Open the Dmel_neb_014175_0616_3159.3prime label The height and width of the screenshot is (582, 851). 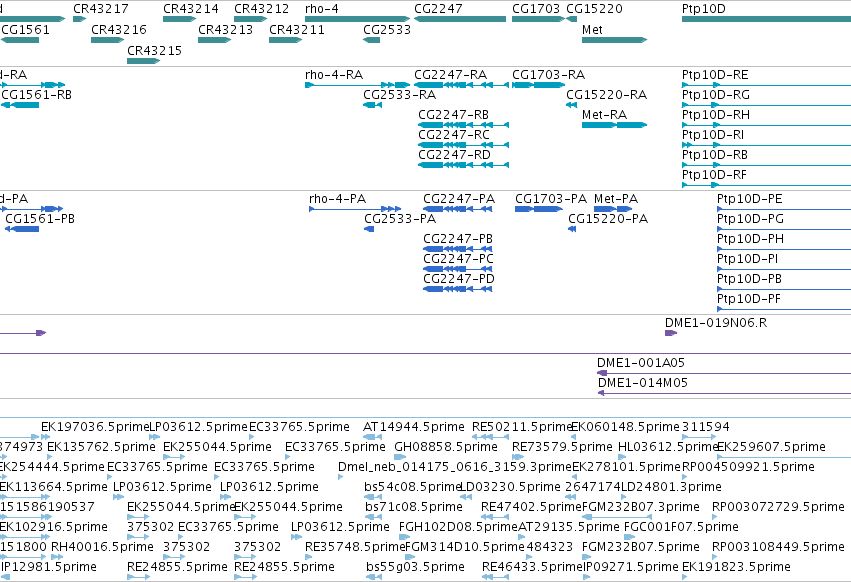pyautogui.click(x=455, y=467)
